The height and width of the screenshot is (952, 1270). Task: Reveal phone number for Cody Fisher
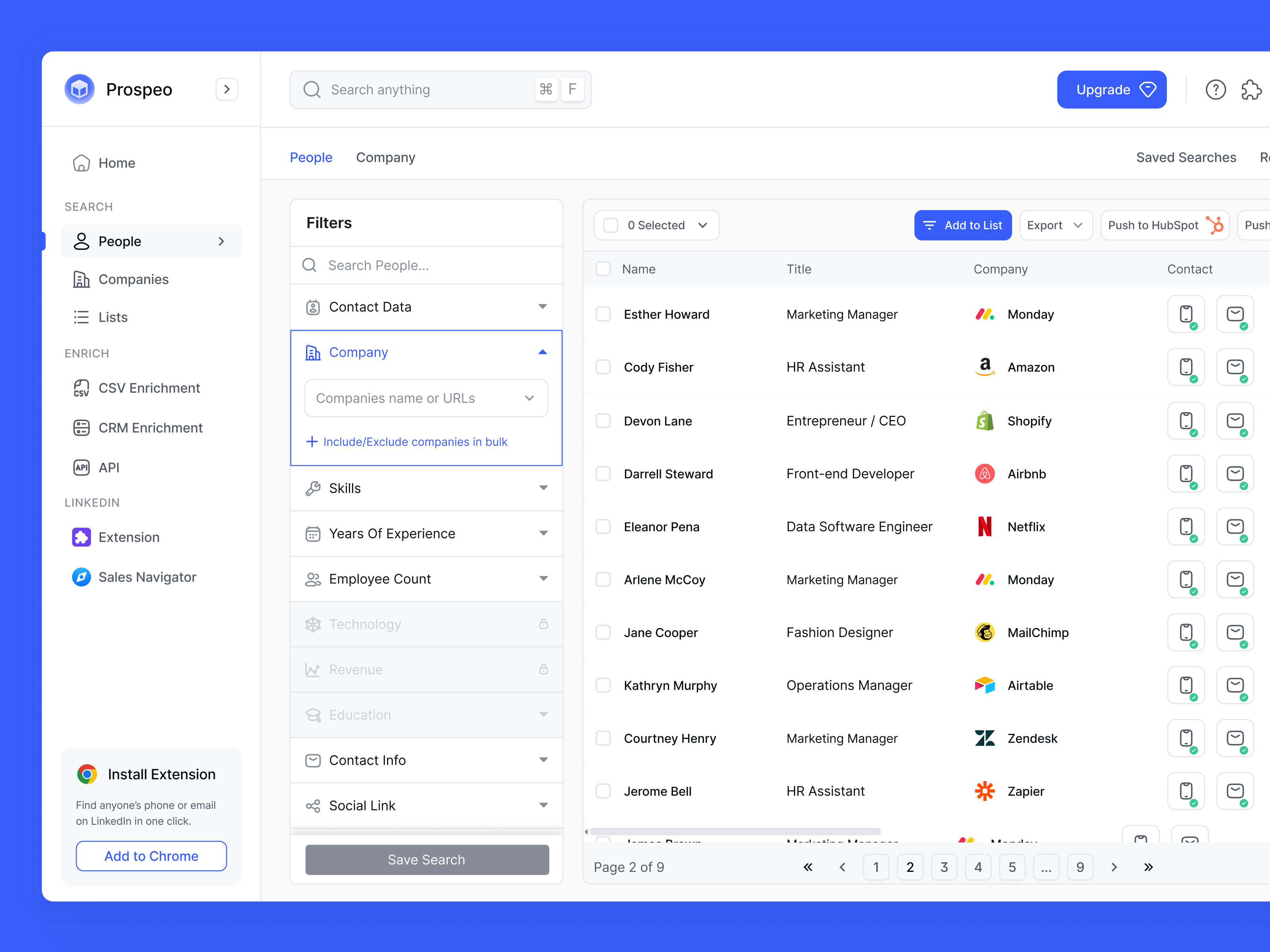click(1186, 367)
